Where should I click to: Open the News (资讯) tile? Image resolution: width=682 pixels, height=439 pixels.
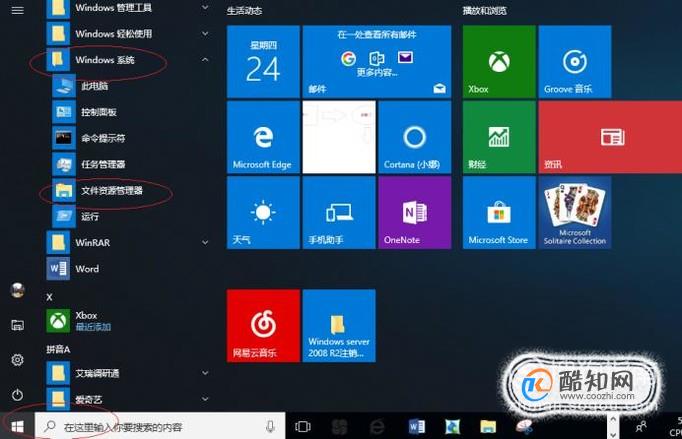610,137
